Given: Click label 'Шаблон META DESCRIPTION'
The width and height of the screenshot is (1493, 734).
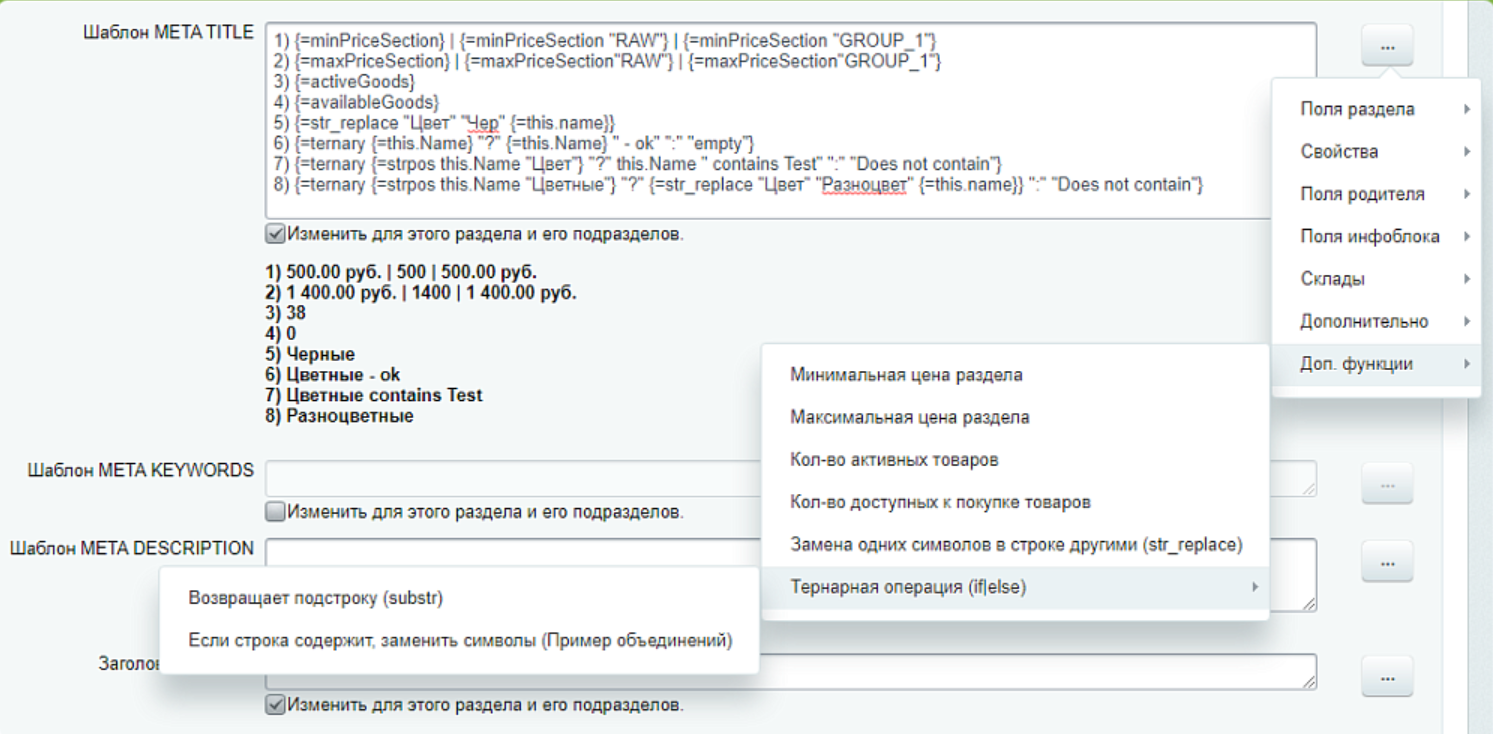Looking at the screenshot, I should (132, 548).
